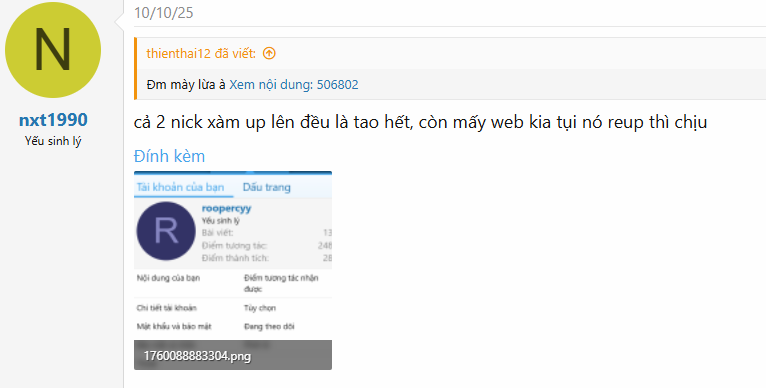
Task: Open the nxt1990 avatar with letter N
Action: [x=53, y=50]
